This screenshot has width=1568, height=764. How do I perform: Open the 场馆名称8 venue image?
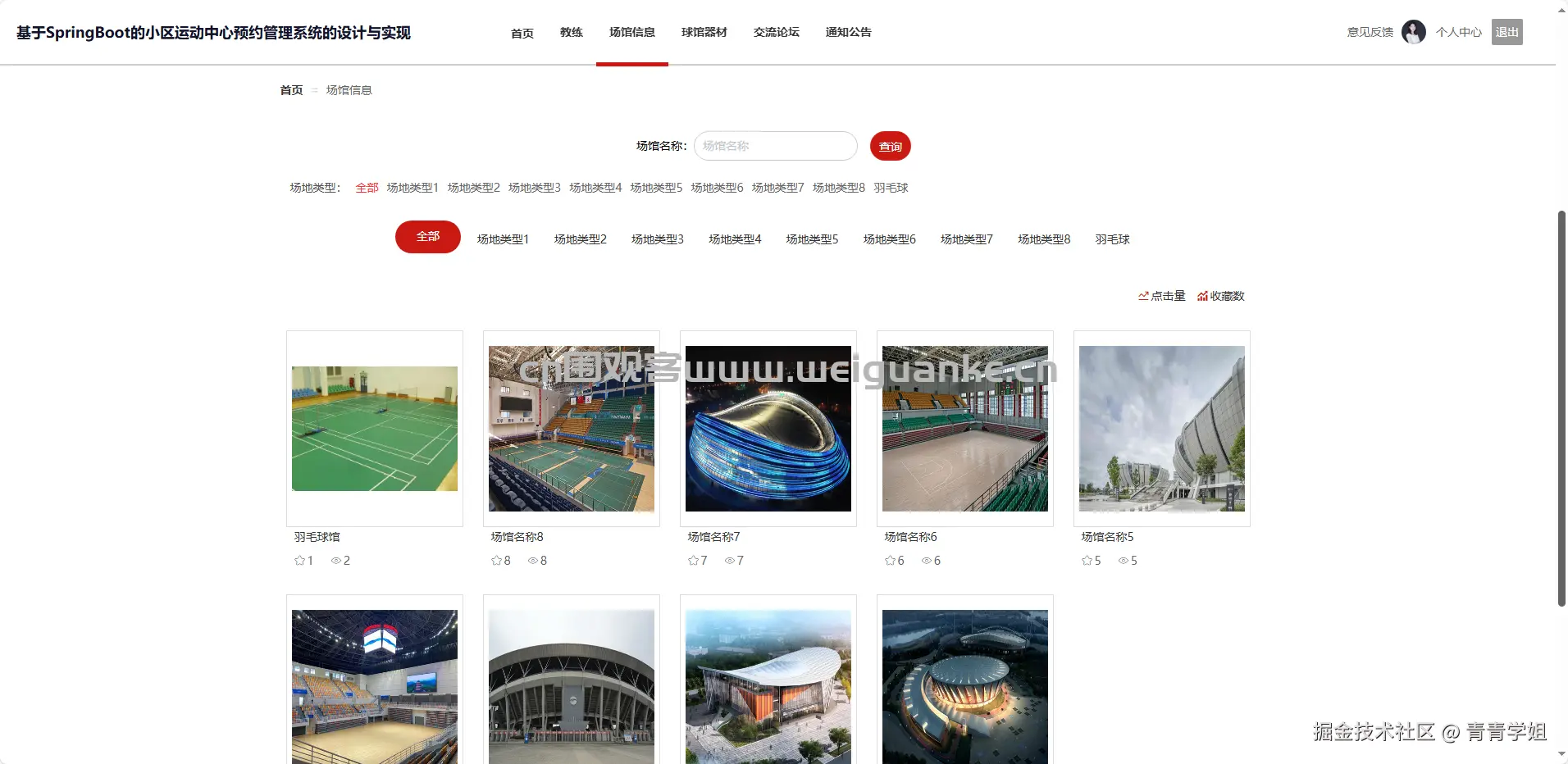[572, 429]
